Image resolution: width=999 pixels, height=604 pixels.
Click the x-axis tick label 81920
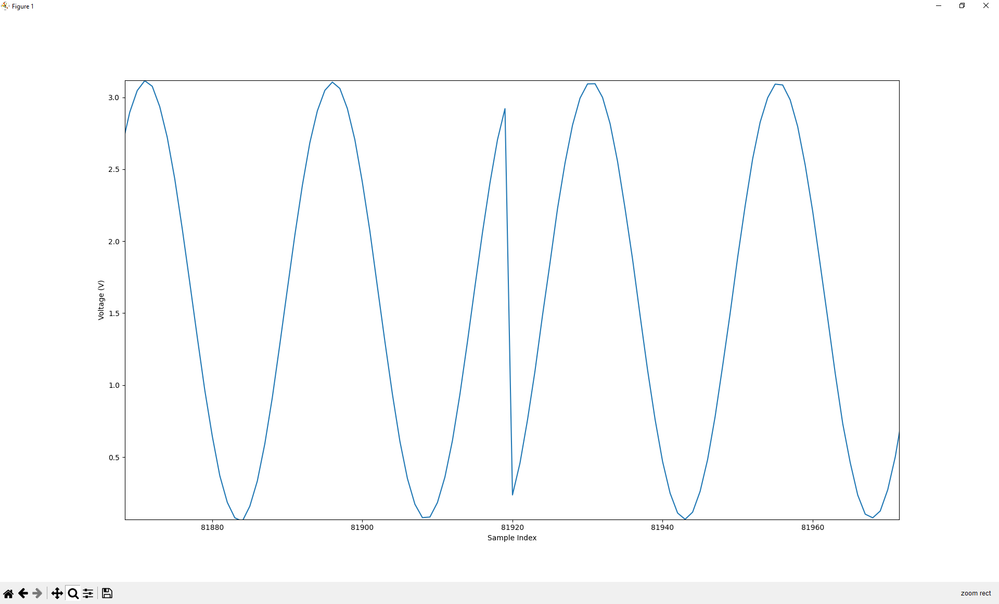click(x=512, y=528)
